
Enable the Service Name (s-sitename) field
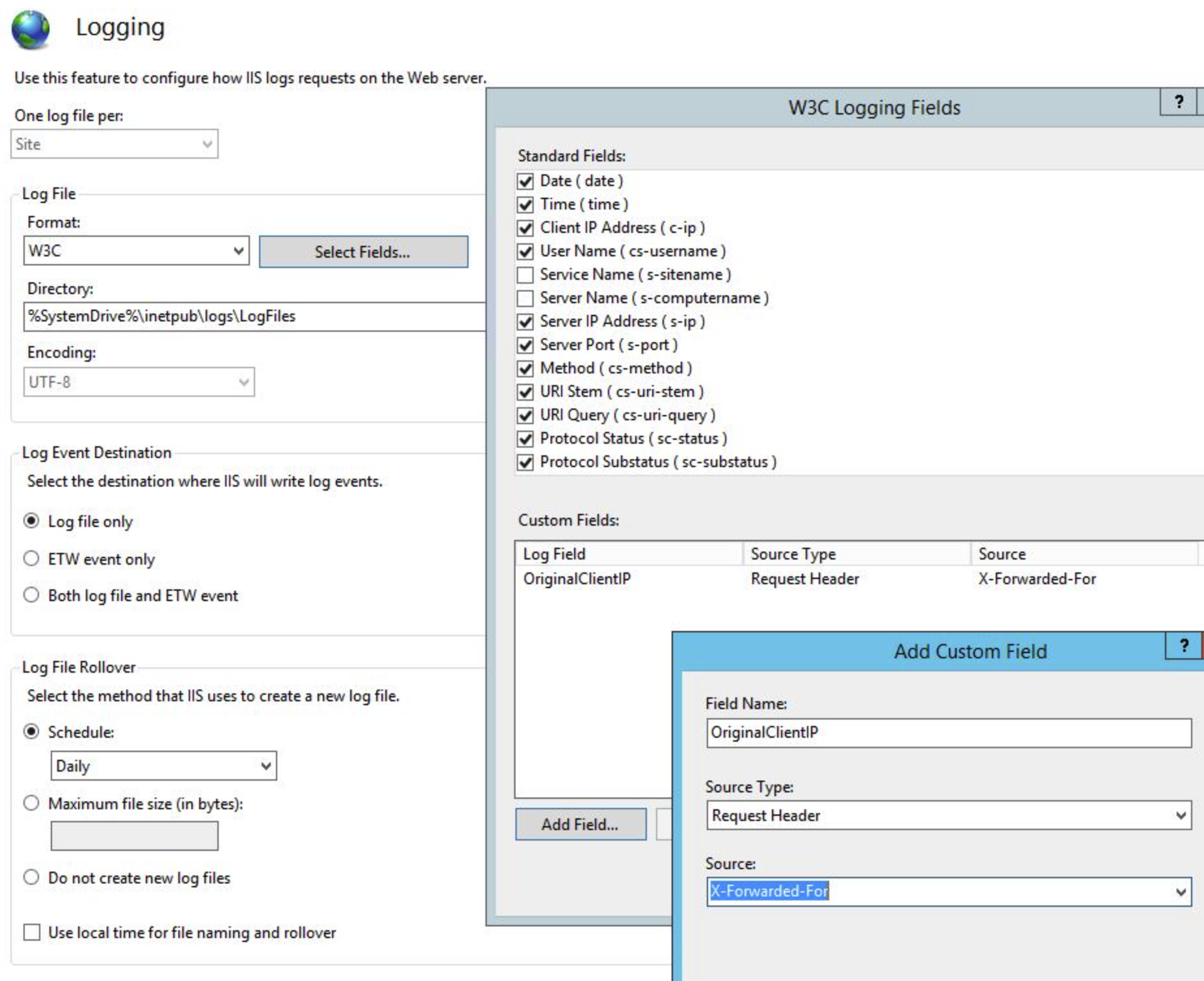(x=525, y=274)
